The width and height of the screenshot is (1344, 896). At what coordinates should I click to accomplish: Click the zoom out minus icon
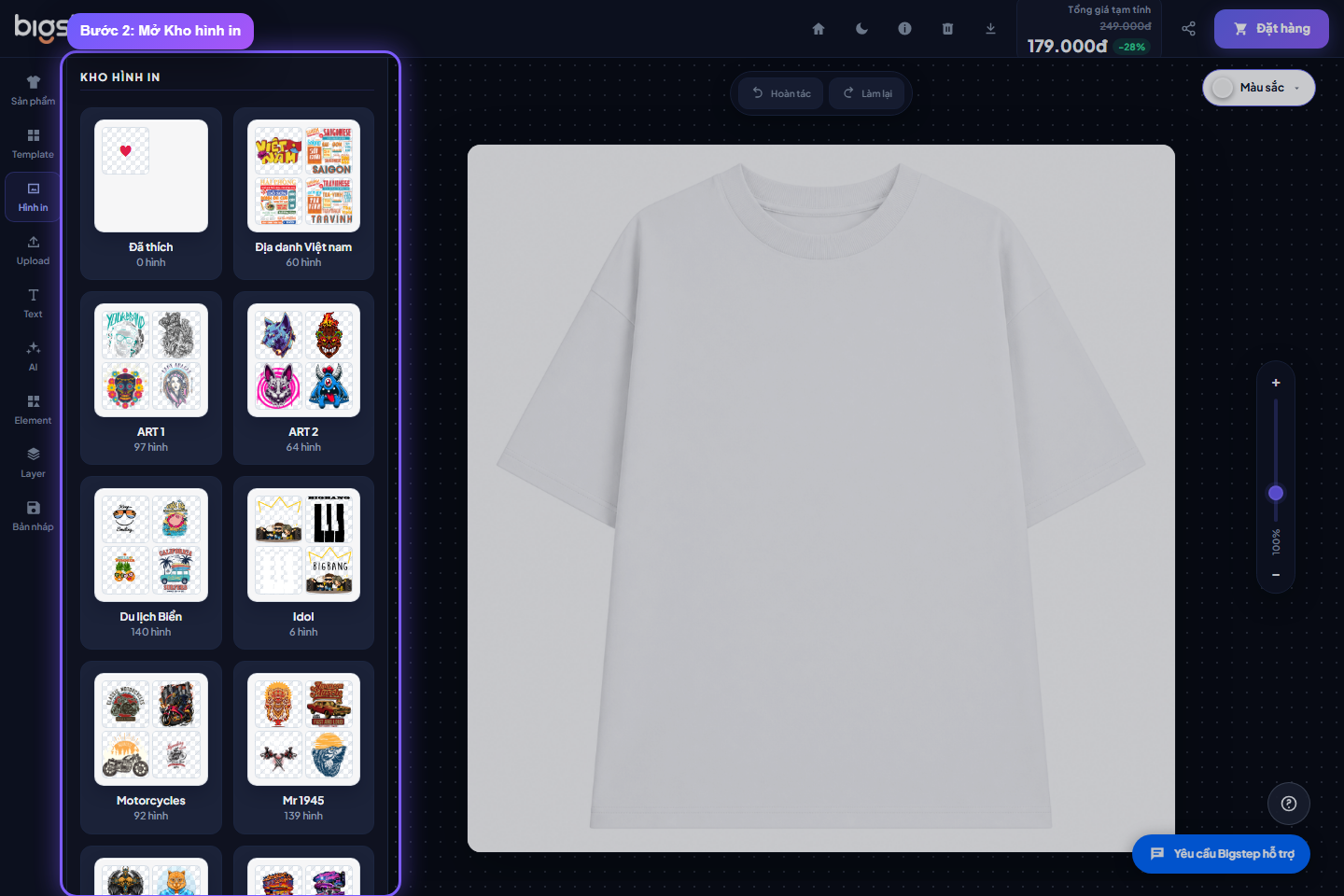click(x=1276, y=575)
